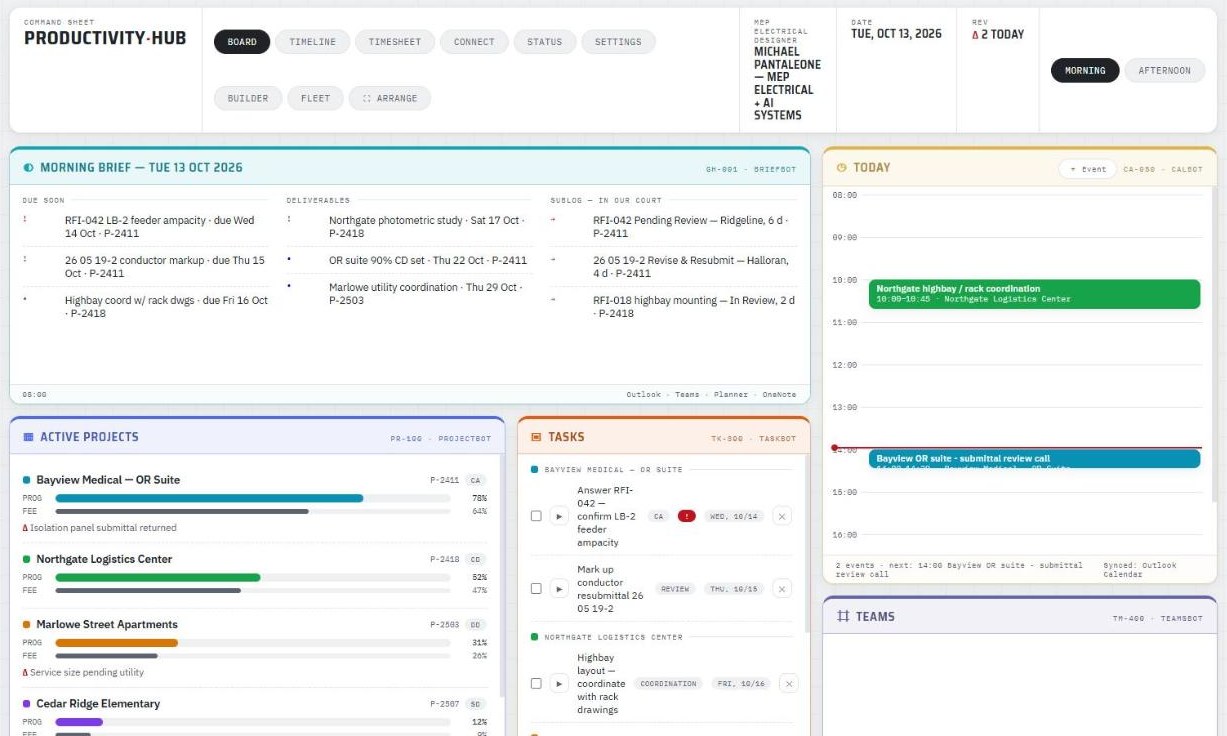
Task: Click the Service size pending utility warning
Action: coord(83,673)
